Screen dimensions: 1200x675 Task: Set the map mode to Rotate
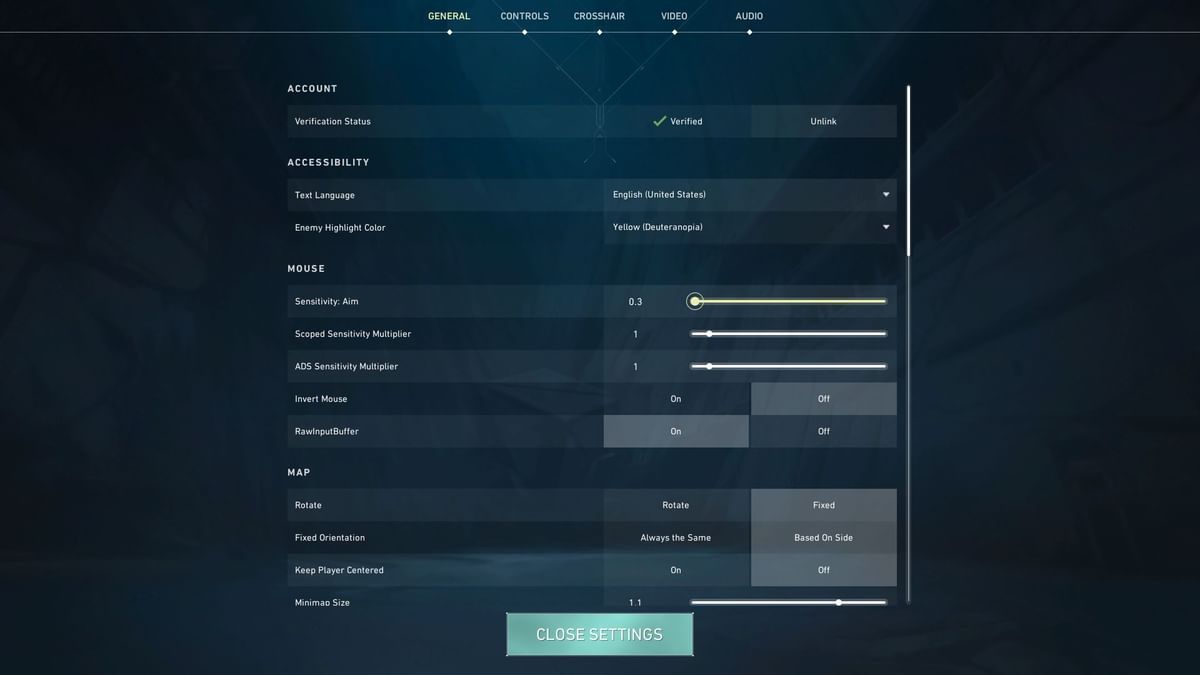pos(676,505)
